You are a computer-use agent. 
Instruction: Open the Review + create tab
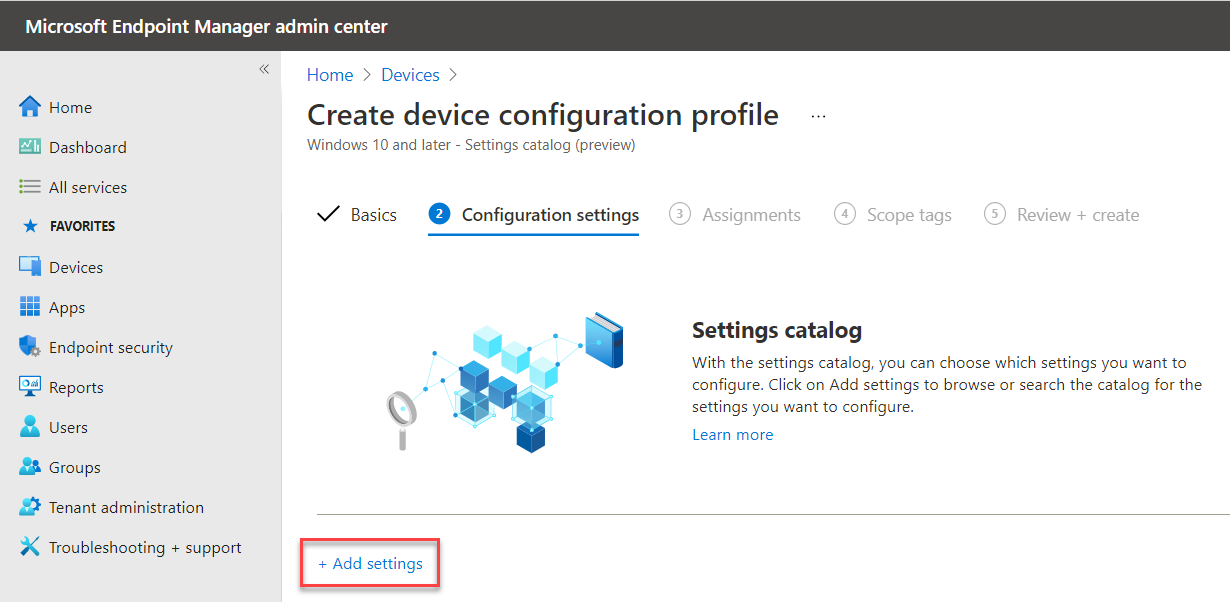(1062, 215)
